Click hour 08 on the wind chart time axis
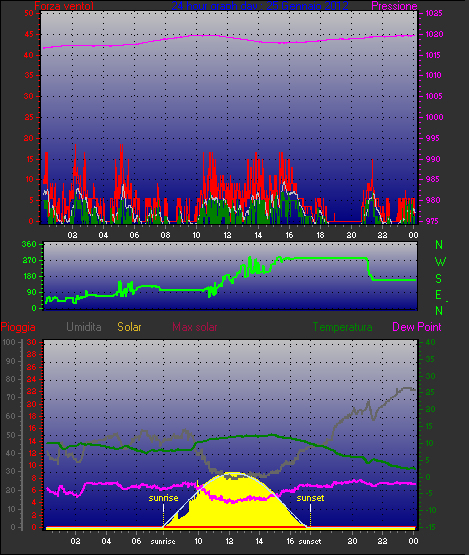The height and width of the screenshot is (555, 469). coord(165,235)
